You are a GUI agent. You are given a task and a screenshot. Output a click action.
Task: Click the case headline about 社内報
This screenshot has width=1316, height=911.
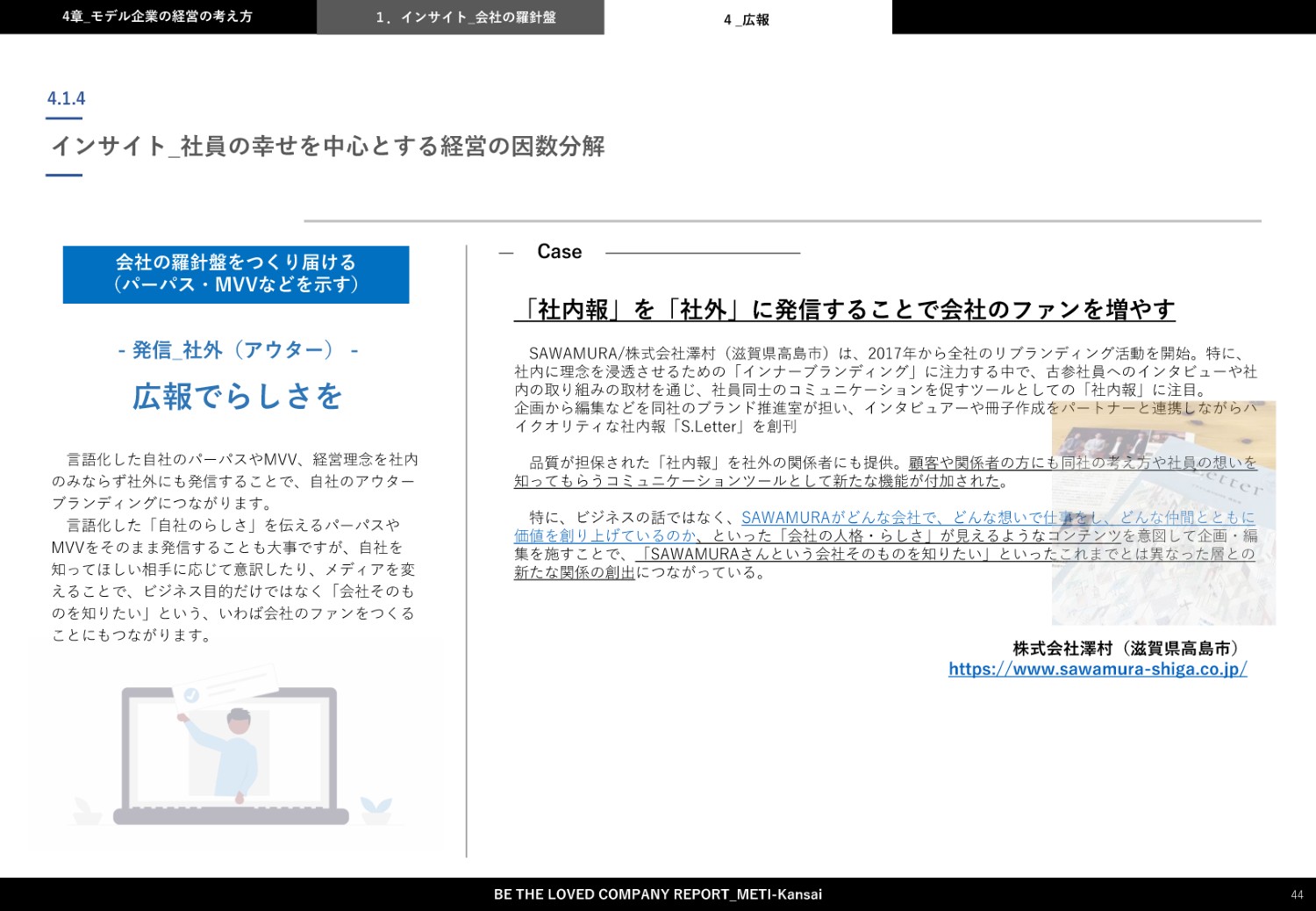(844, 309)
